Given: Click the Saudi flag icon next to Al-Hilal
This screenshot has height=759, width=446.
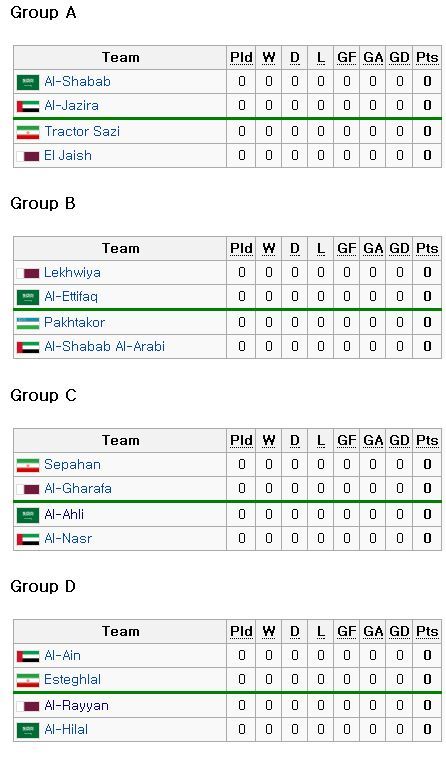Looking at the screenshot, I should tap(28, 730).
